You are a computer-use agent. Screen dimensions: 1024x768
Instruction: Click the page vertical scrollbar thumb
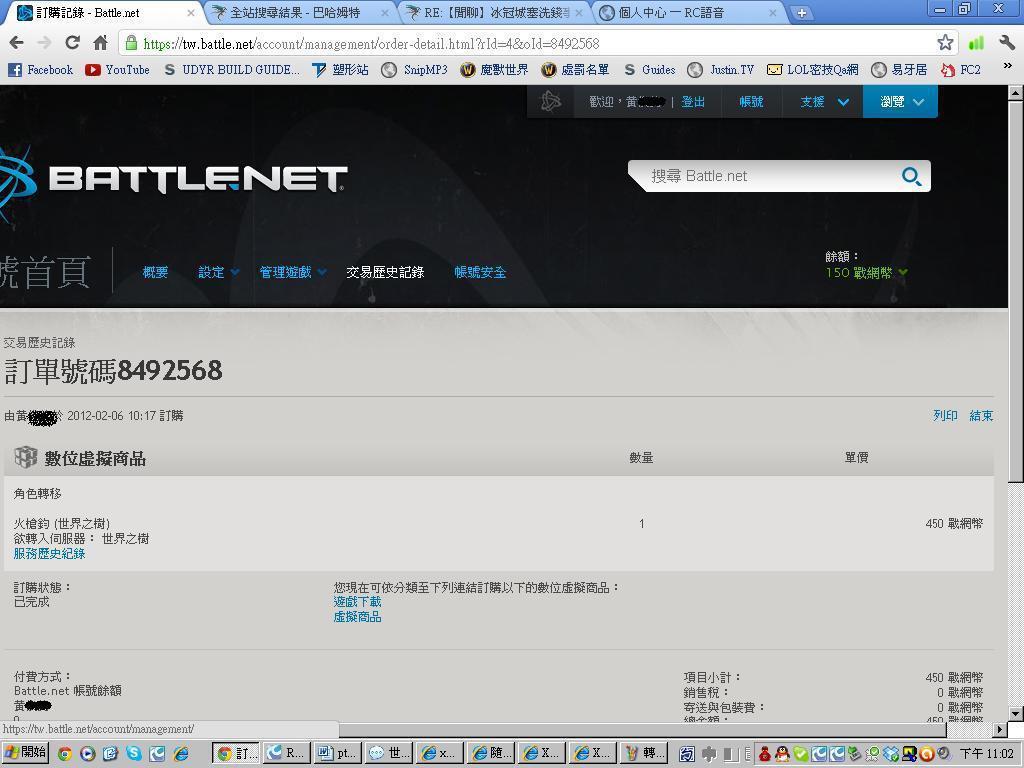pos(1016,291)
